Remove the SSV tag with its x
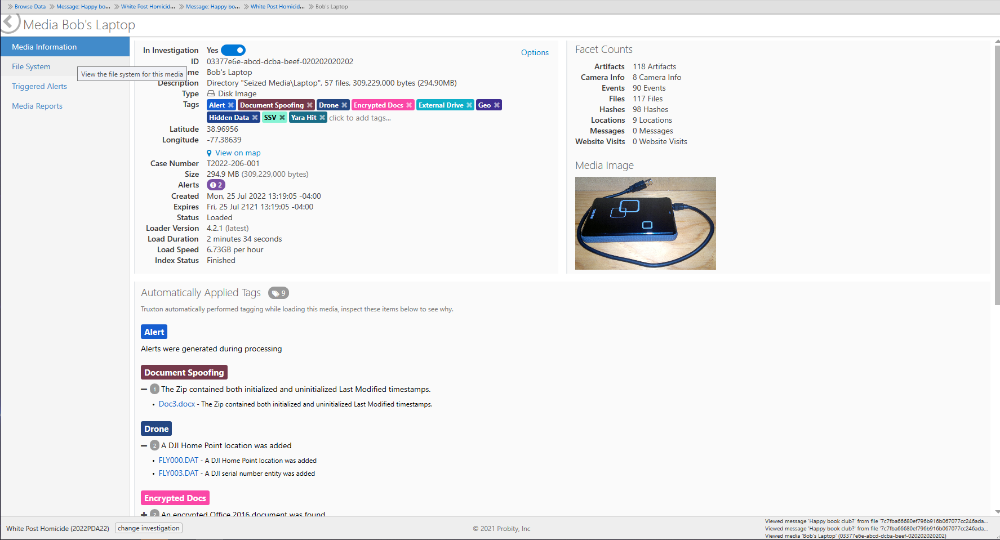1000x540 pixels. pyautogui.click(x=282, y=118)
